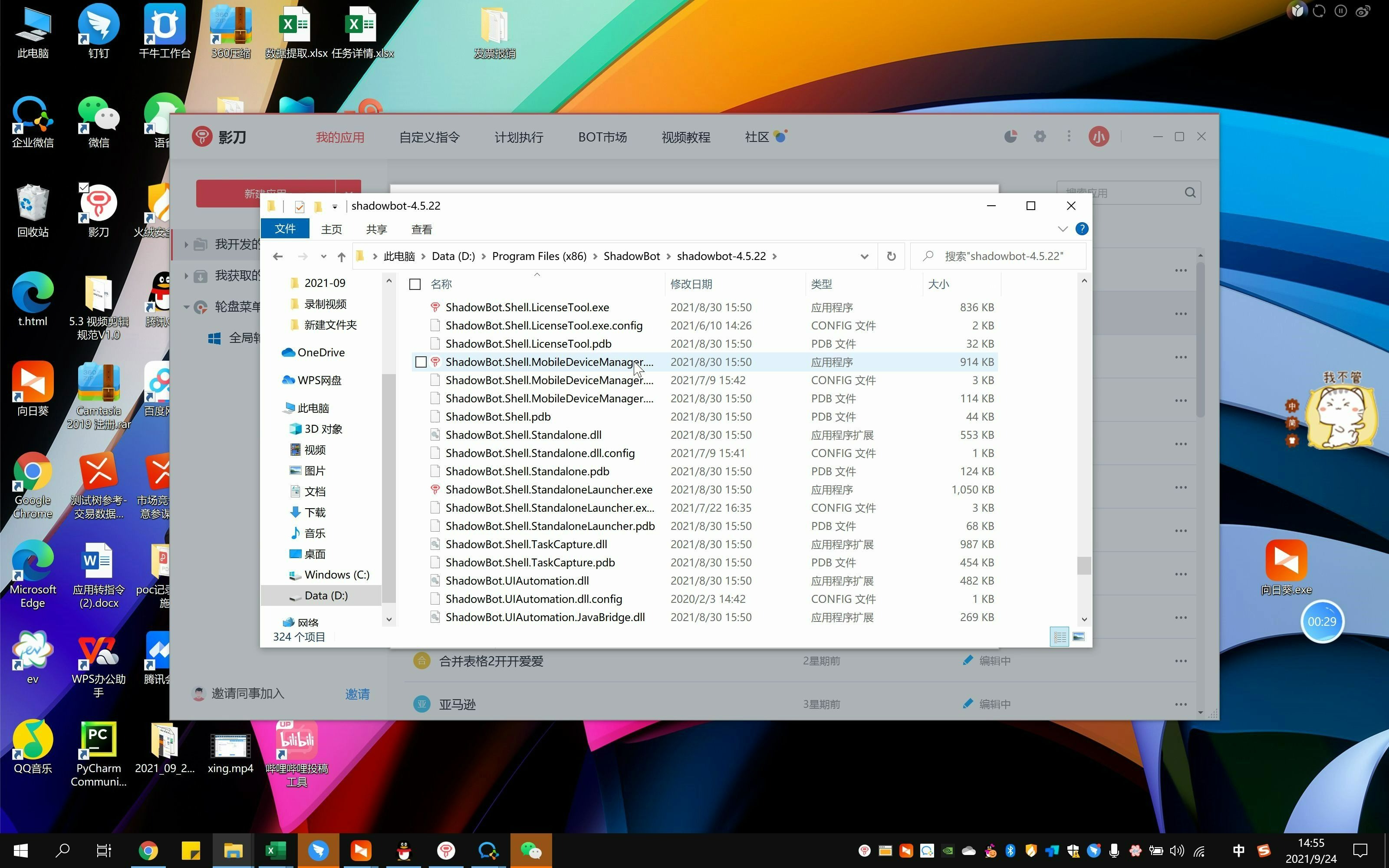
Task: Open the 发票报销 folder on desktop
Action: coord(494,32)
